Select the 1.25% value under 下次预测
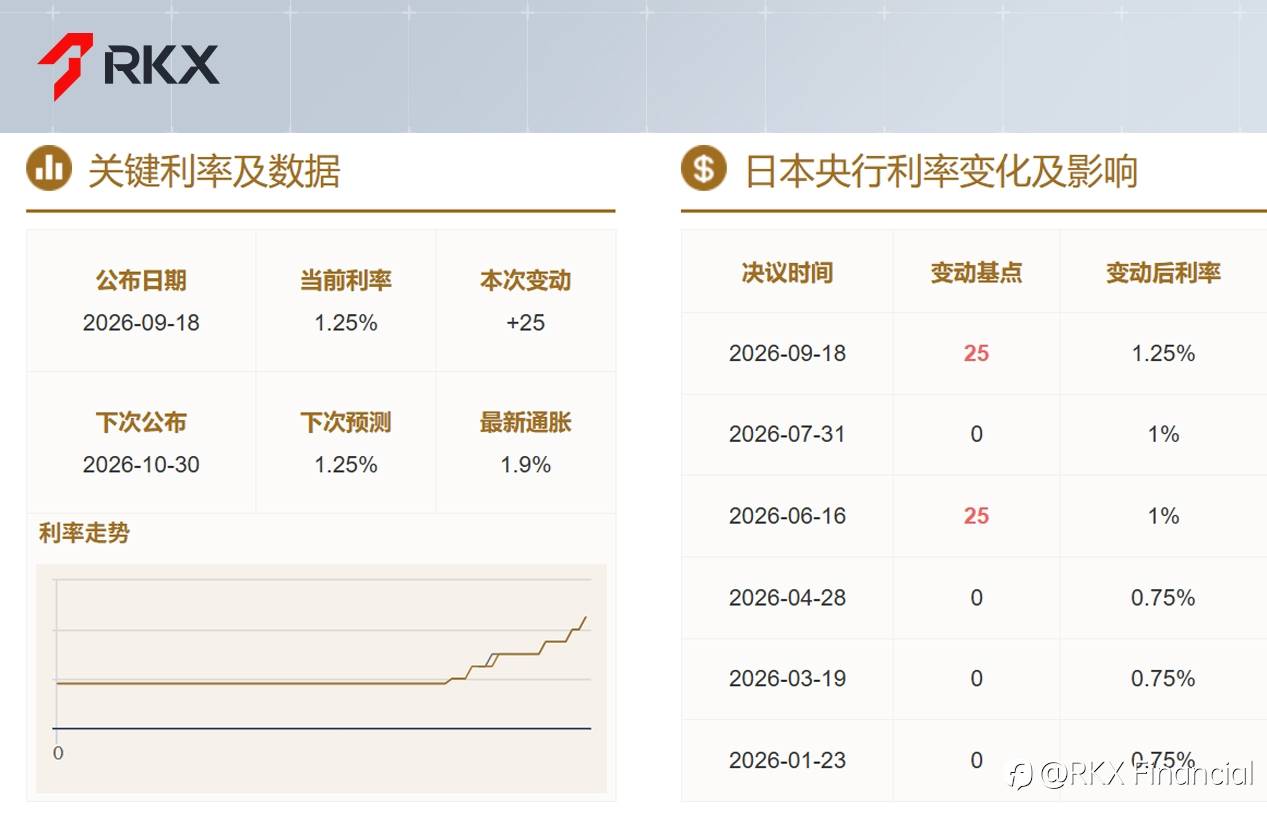The height and width of the screenshot is (821, 1267). tap(346, 465)
